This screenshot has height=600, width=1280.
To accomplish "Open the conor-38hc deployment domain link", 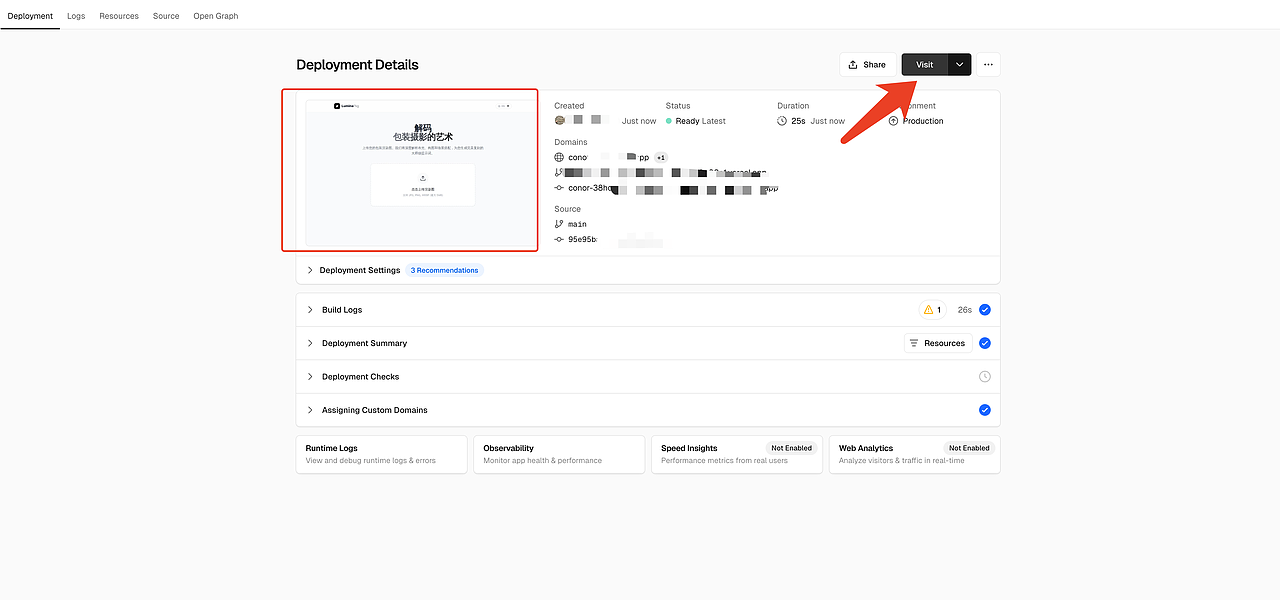I will (673, 188).
